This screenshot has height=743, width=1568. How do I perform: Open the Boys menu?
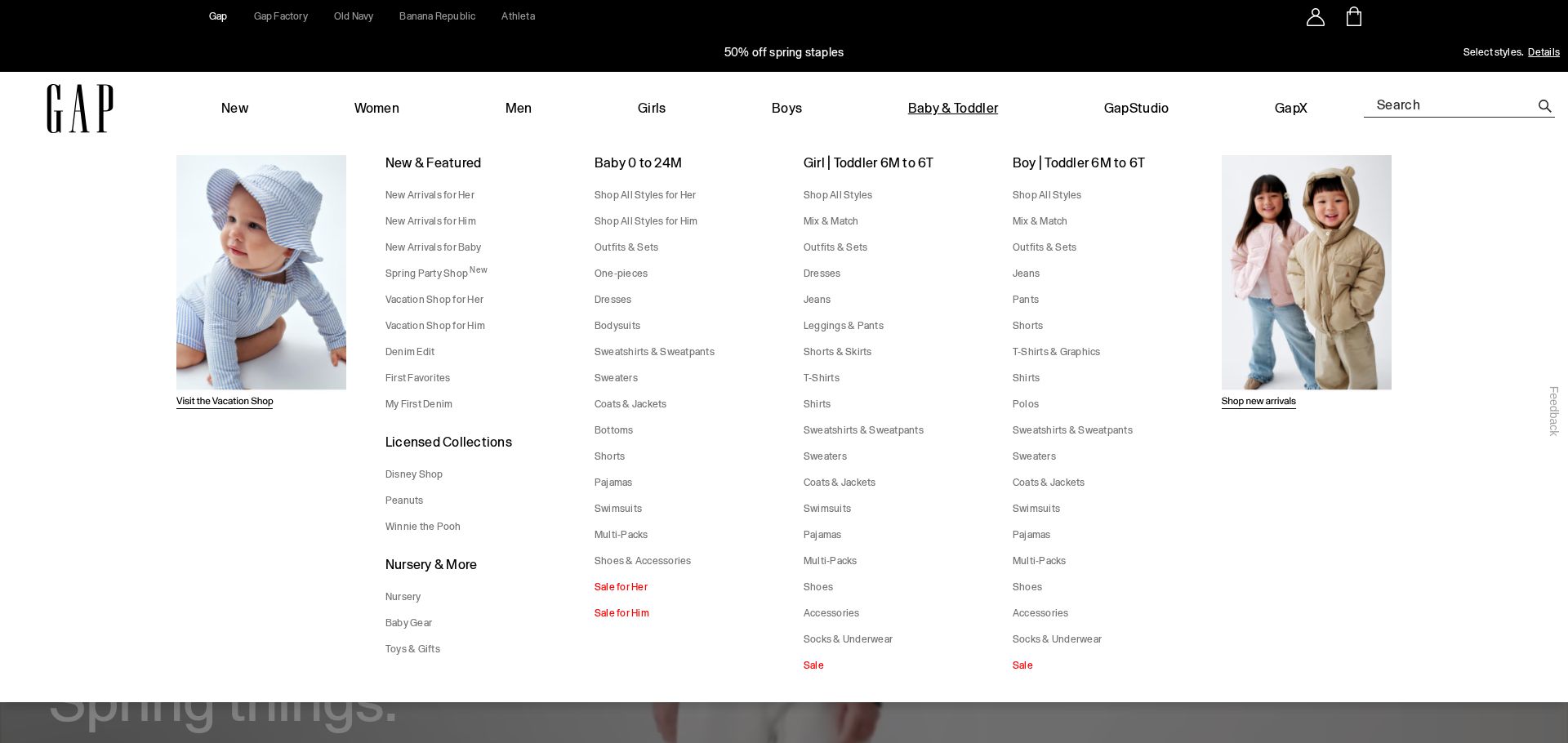(x=786, y=108)
